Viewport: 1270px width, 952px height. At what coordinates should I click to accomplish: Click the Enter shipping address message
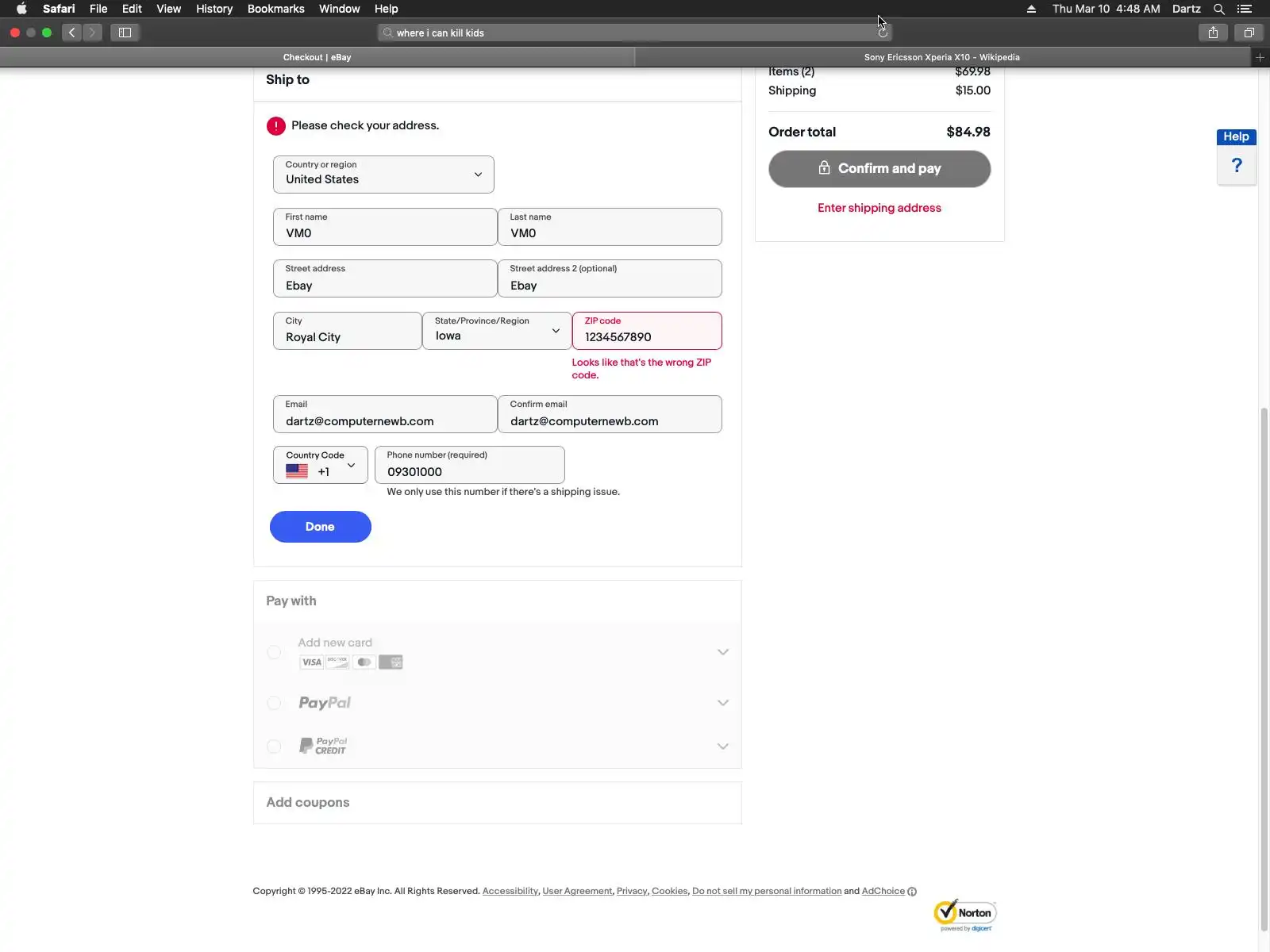click(x=879, y=208)
